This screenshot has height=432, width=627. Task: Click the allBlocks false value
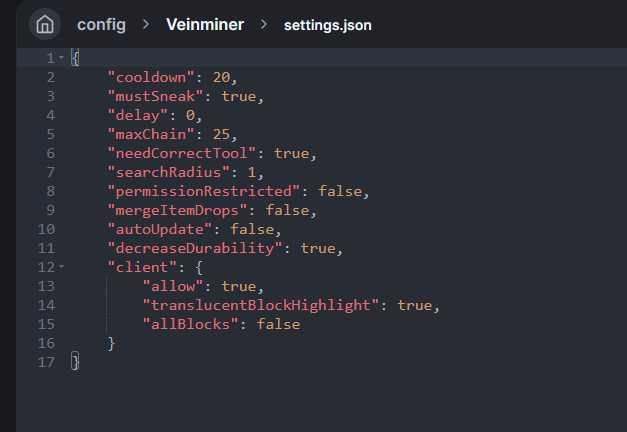[278, 324]
